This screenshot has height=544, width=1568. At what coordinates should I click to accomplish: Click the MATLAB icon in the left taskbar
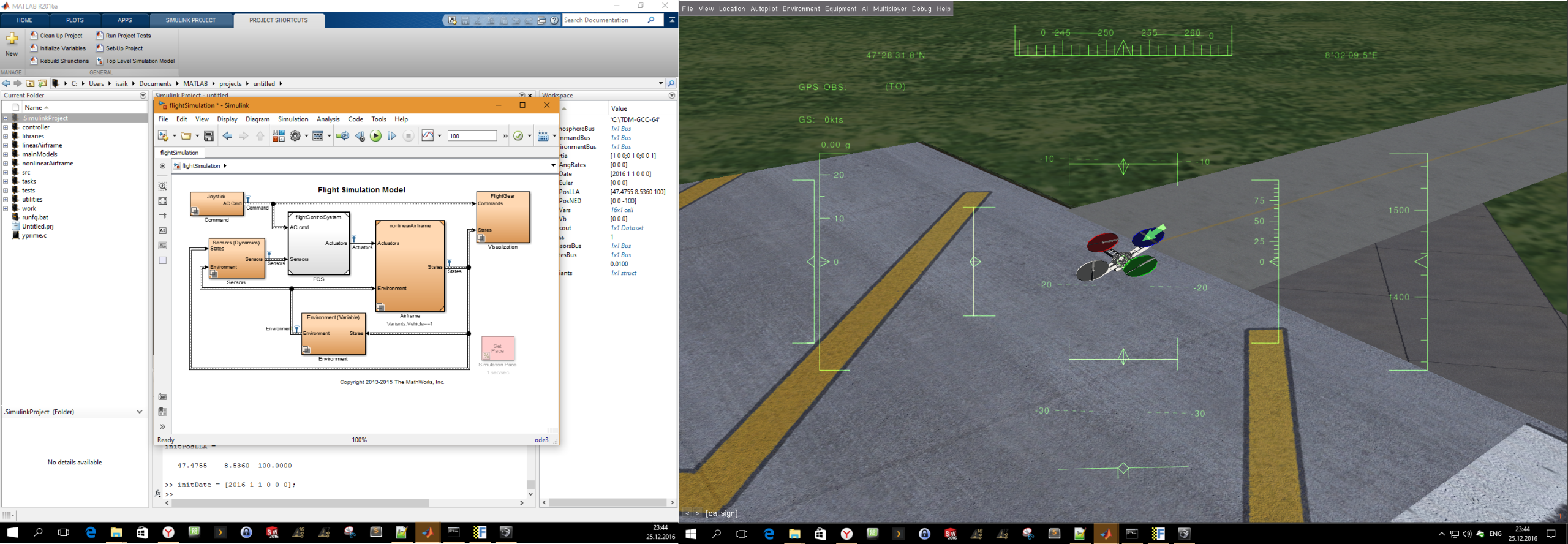pos(428,532)
